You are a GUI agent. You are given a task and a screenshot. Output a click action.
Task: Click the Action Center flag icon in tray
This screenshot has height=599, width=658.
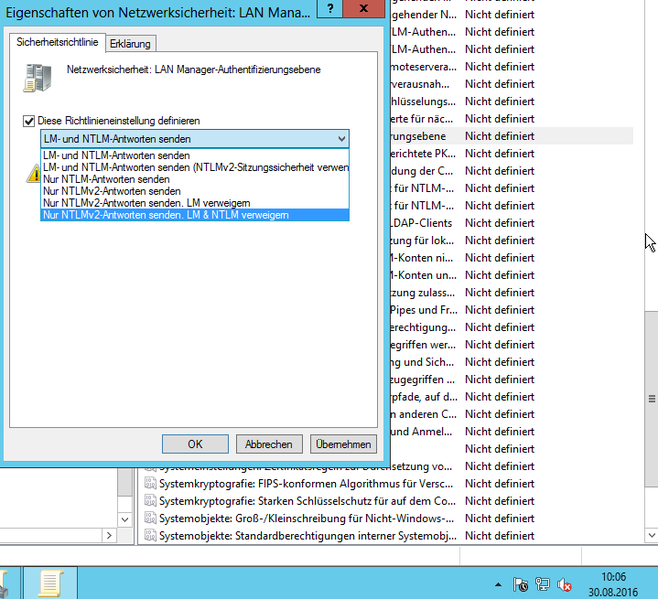tap(521, 585)
